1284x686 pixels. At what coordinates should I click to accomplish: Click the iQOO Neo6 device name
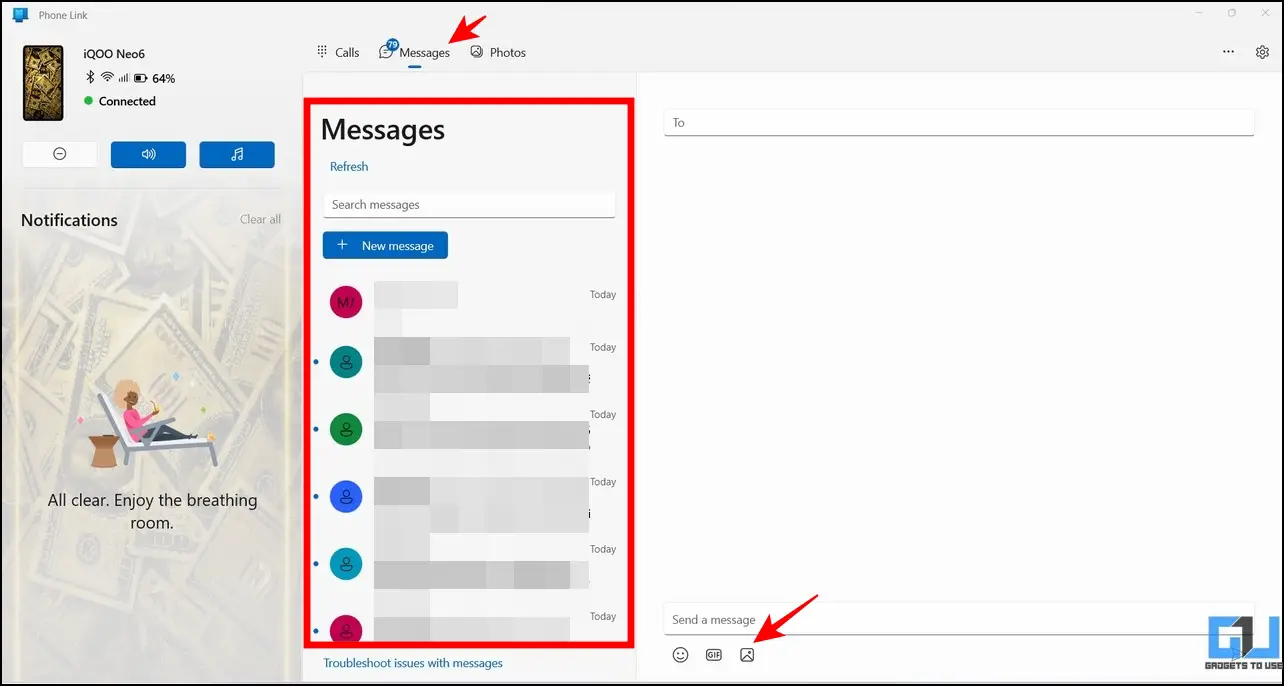pyautogui.click(x=114, y=54)
